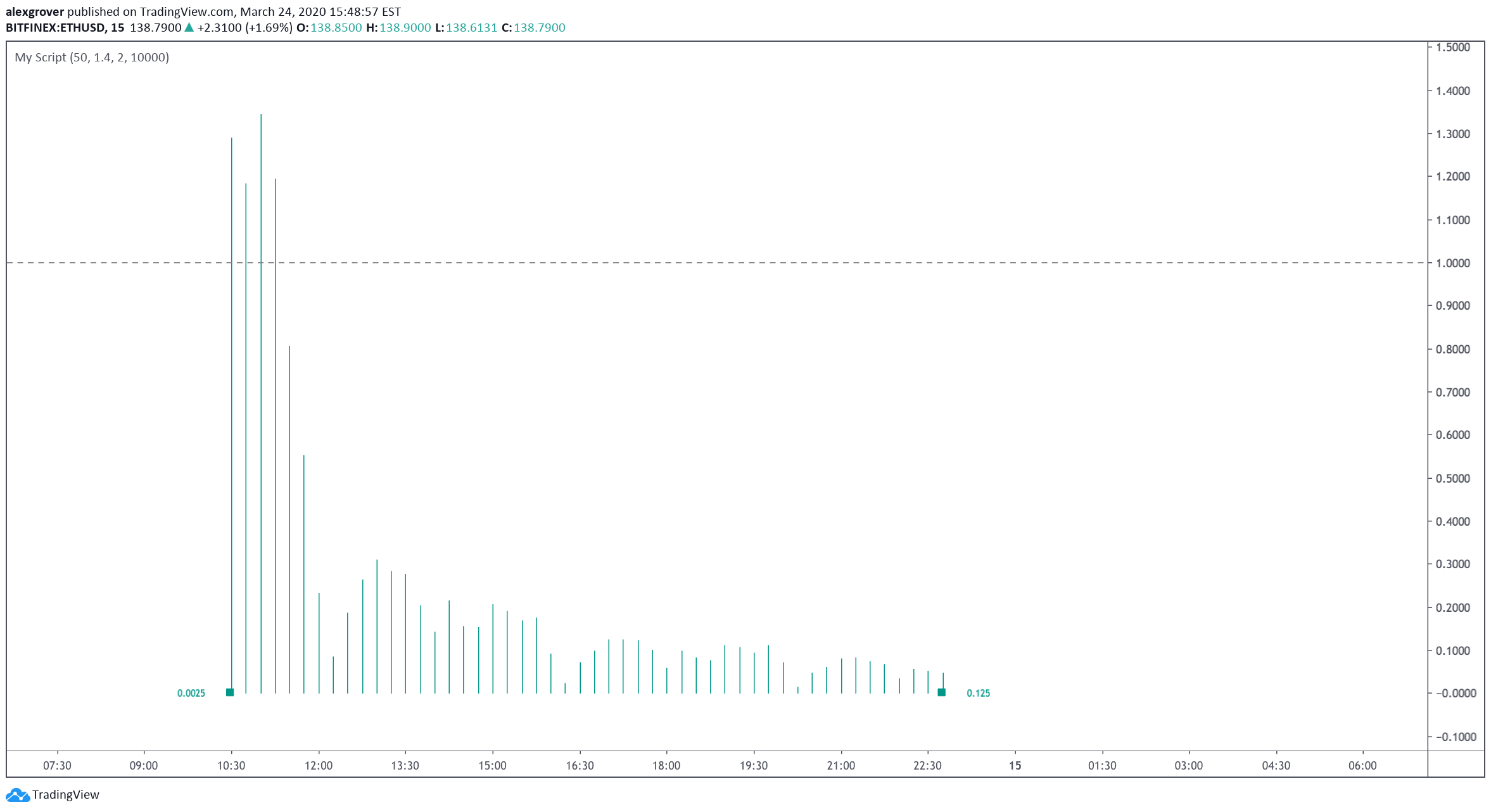The image size is (1491, 812).
Task: Click the 1.1000 price axis label
Action: 1453,220
